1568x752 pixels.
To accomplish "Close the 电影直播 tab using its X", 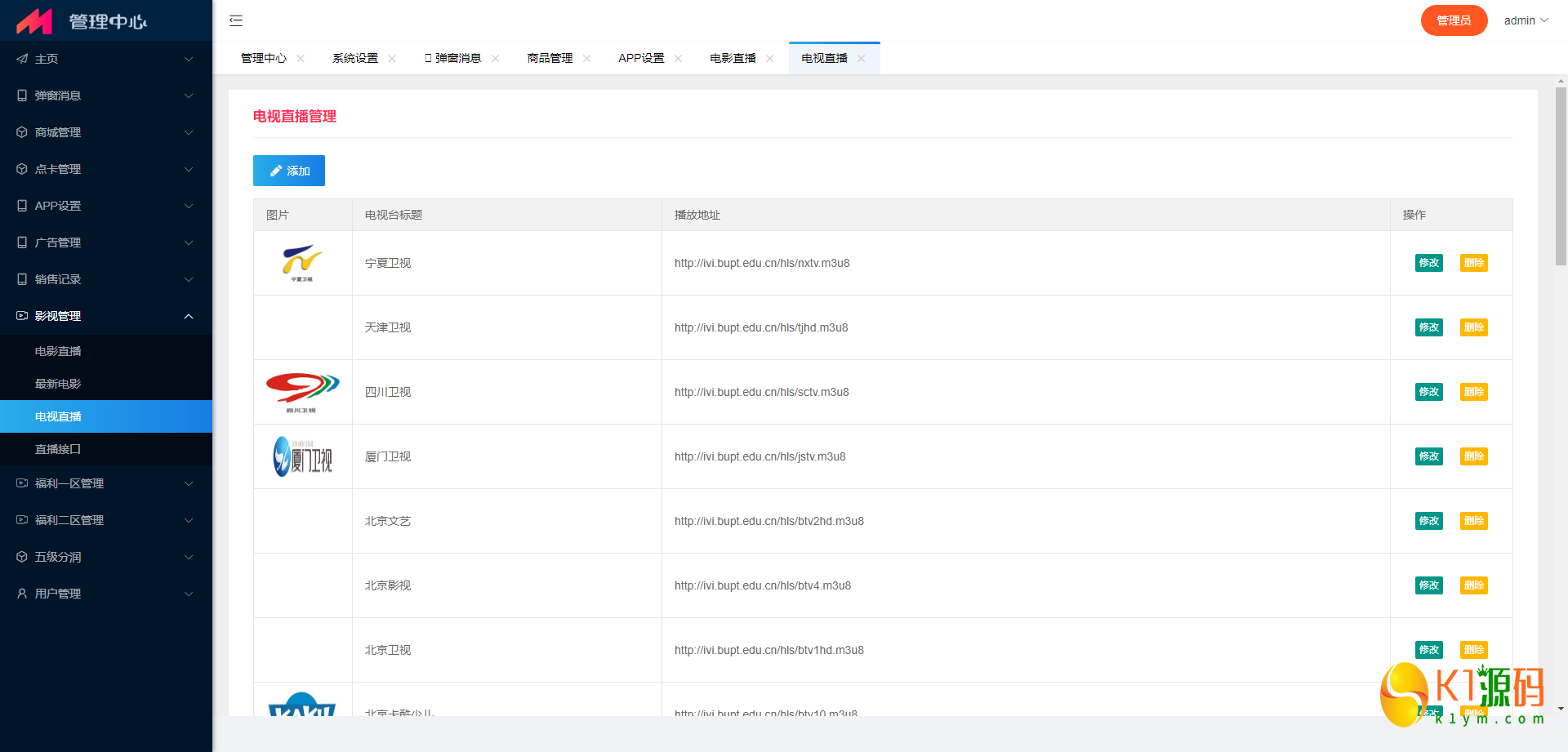I will coord(769,59).
